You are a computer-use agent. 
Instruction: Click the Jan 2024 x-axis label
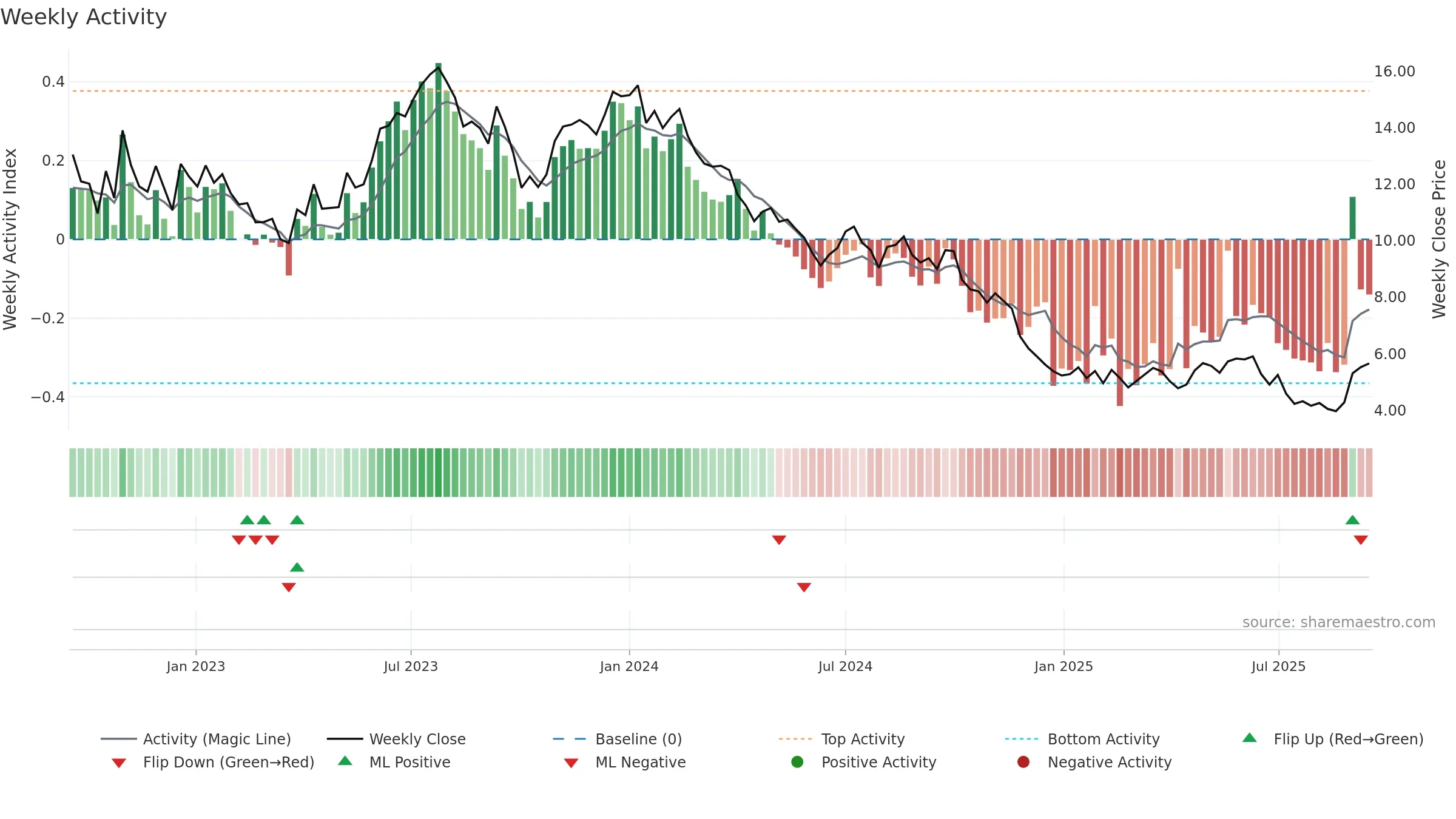click(x=629, y=667)
